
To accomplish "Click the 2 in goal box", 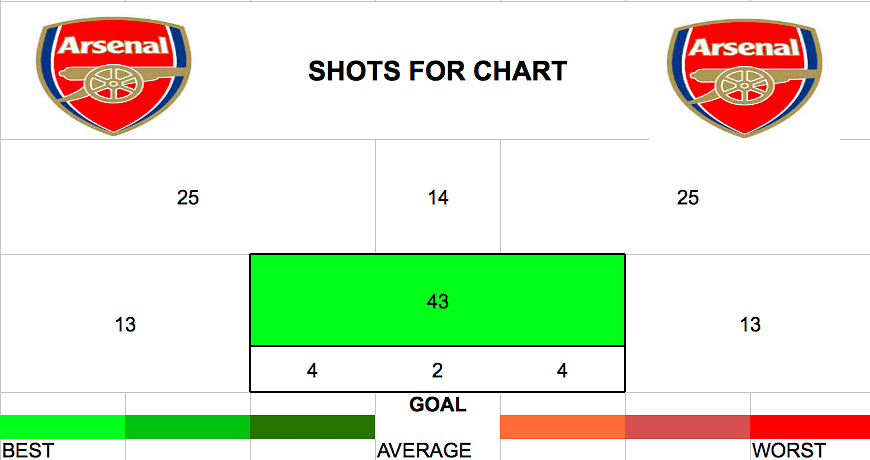I will 438,370.
